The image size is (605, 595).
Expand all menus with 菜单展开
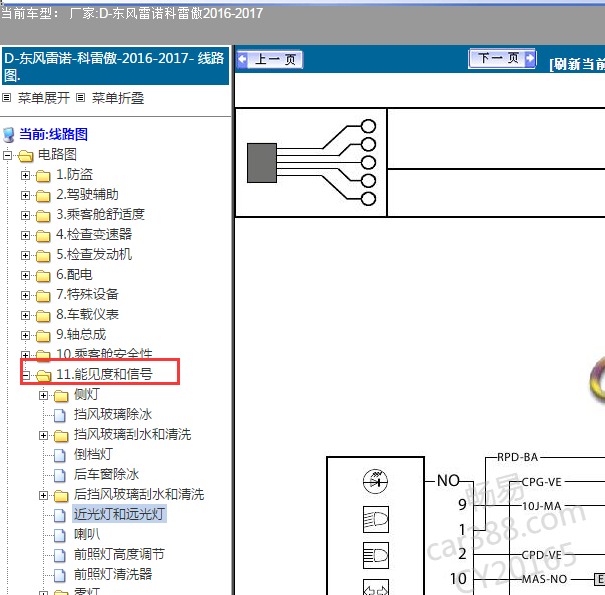coord(44,98)
